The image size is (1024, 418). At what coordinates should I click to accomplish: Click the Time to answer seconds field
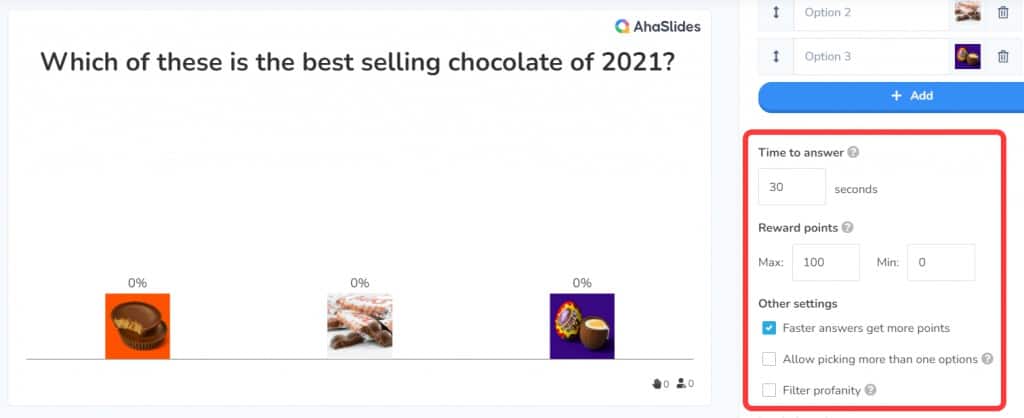point(792,187)
